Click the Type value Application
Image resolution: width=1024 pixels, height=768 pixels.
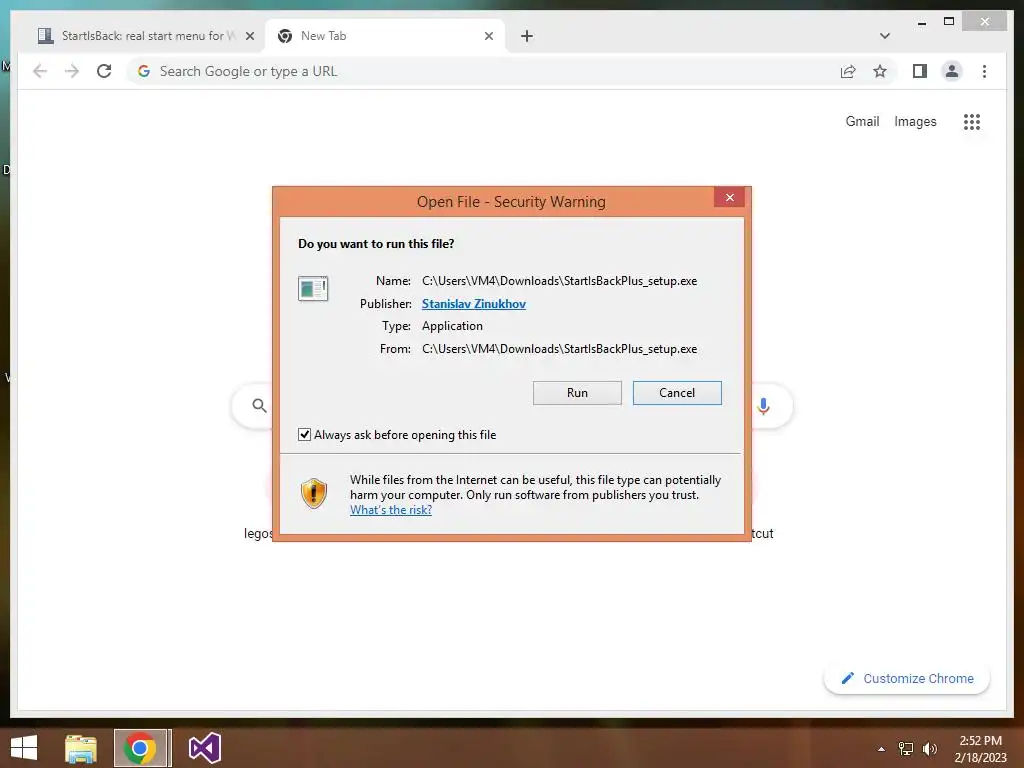(x=452, y=326)
